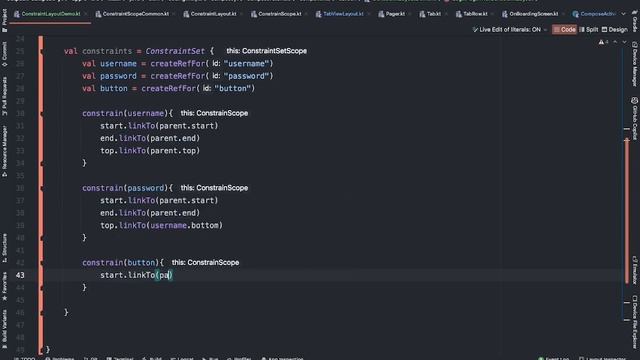Open the Gradle tool window
Image resolution: width=640 pixels, height=360 pixels.
pyautogui.click(x=635, y=21)
